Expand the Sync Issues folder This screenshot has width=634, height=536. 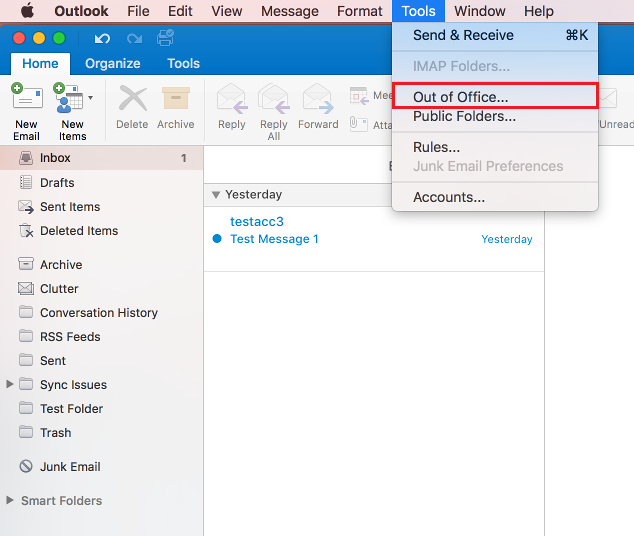10,384
